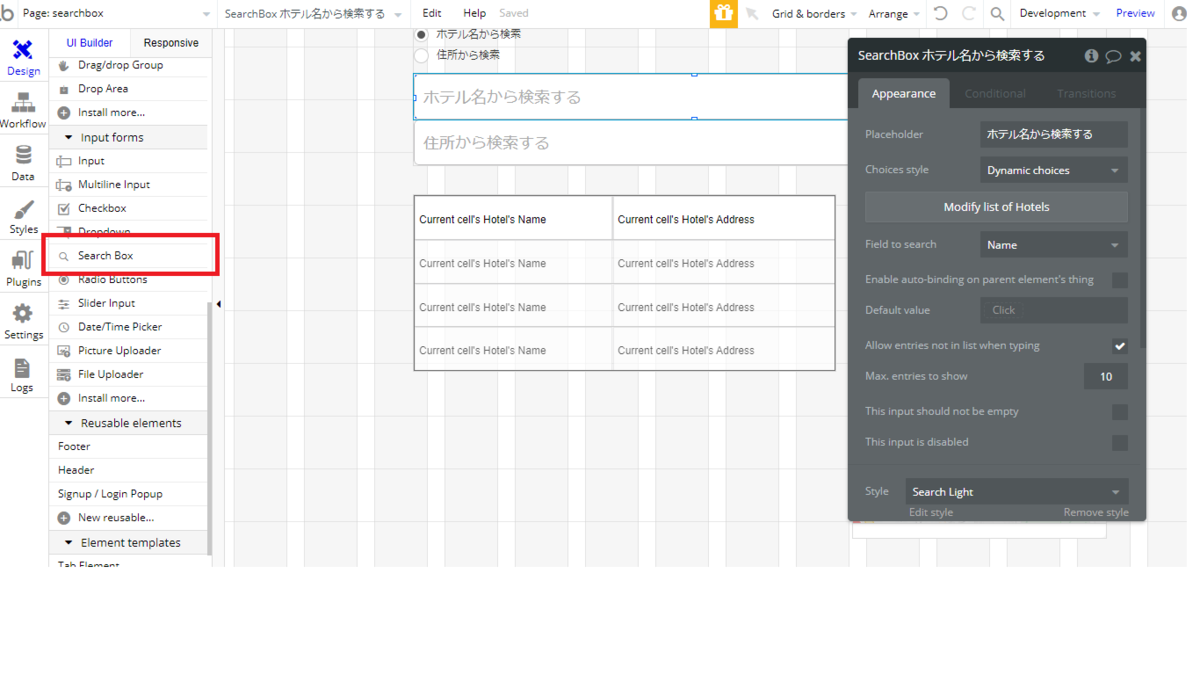Open the Edit menu
The image size is (1200, 675).
pos(431,14)
